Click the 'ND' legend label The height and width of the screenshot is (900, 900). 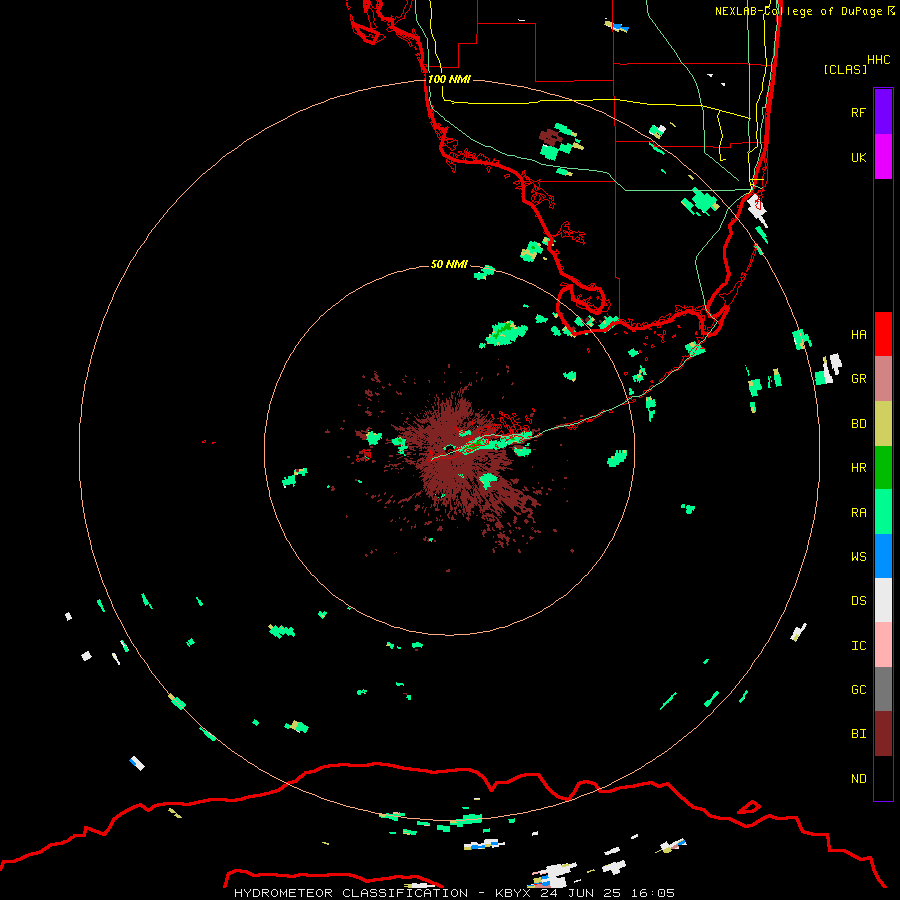pyautogui.click(x=858, y=779)
